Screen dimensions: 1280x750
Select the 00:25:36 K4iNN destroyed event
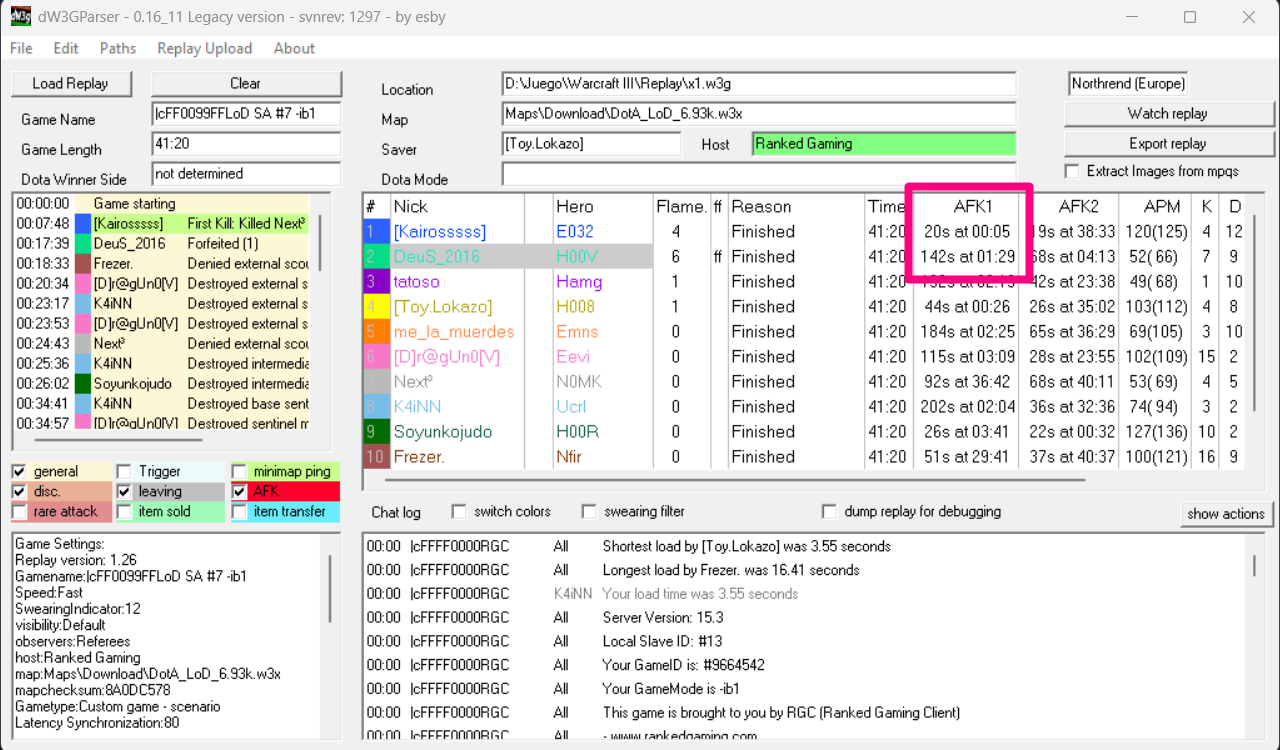[162, 364]
